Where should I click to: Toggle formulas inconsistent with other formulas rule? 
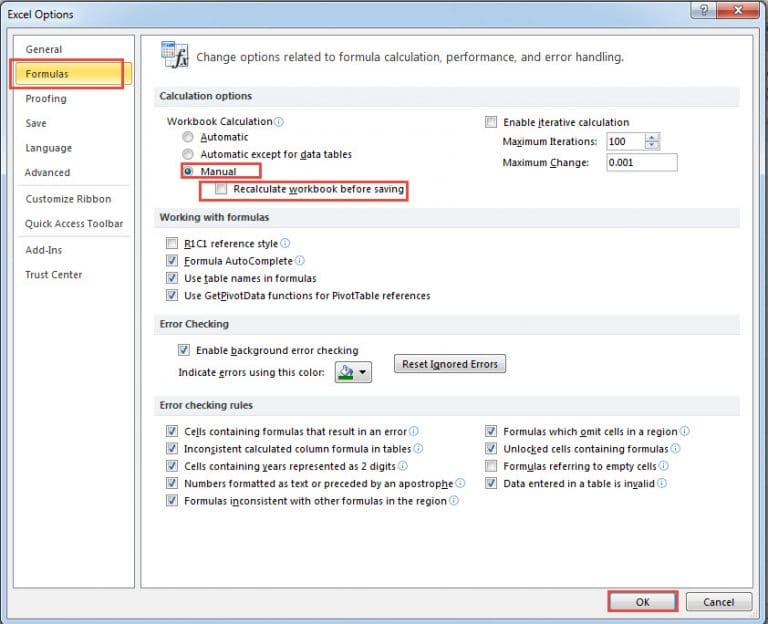[x=172, y=501]
